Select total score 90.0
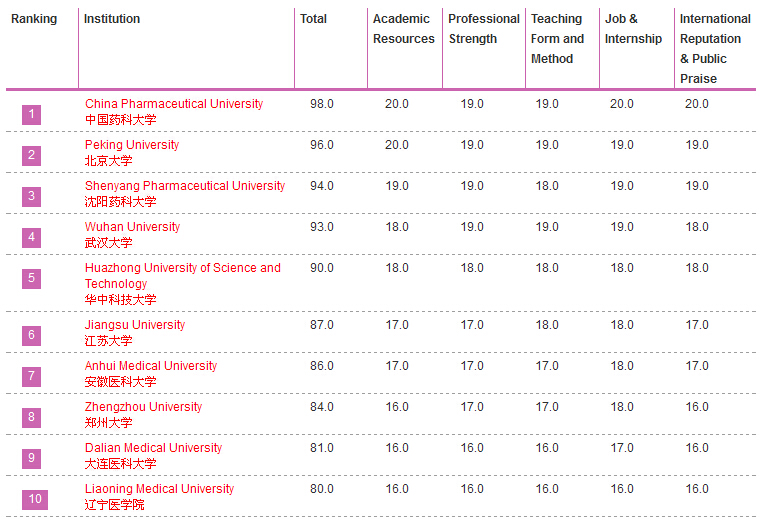 click(322, 268)
